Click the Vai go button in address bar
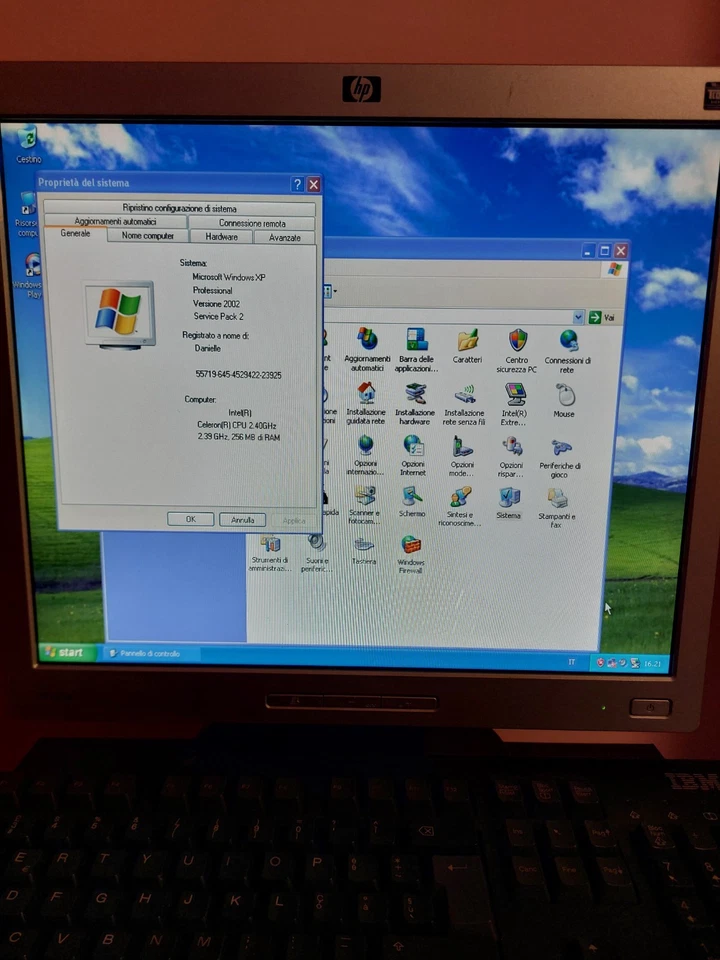The width and height of the screenshot is (720, 960). 602,317
